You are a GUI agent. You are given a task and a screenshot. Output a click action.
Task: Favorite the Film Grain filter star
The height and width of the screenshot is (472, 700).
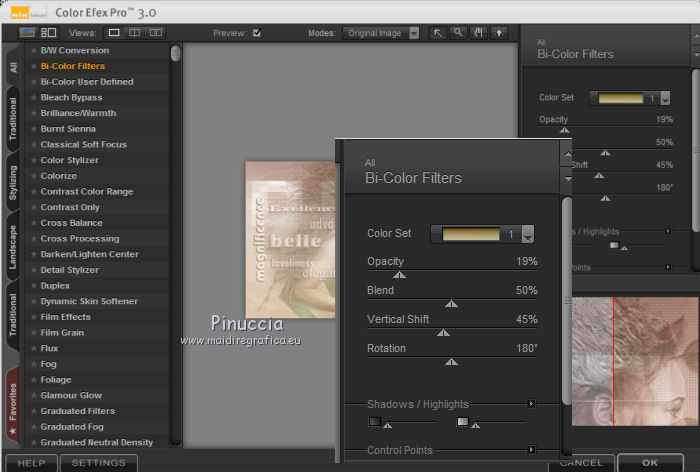tap(33, 333)
